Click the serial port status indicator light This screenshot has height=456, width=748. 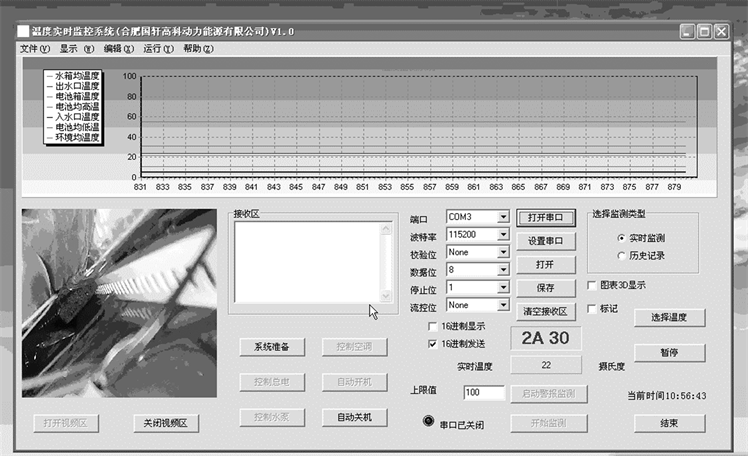click(x=430, y=420)
